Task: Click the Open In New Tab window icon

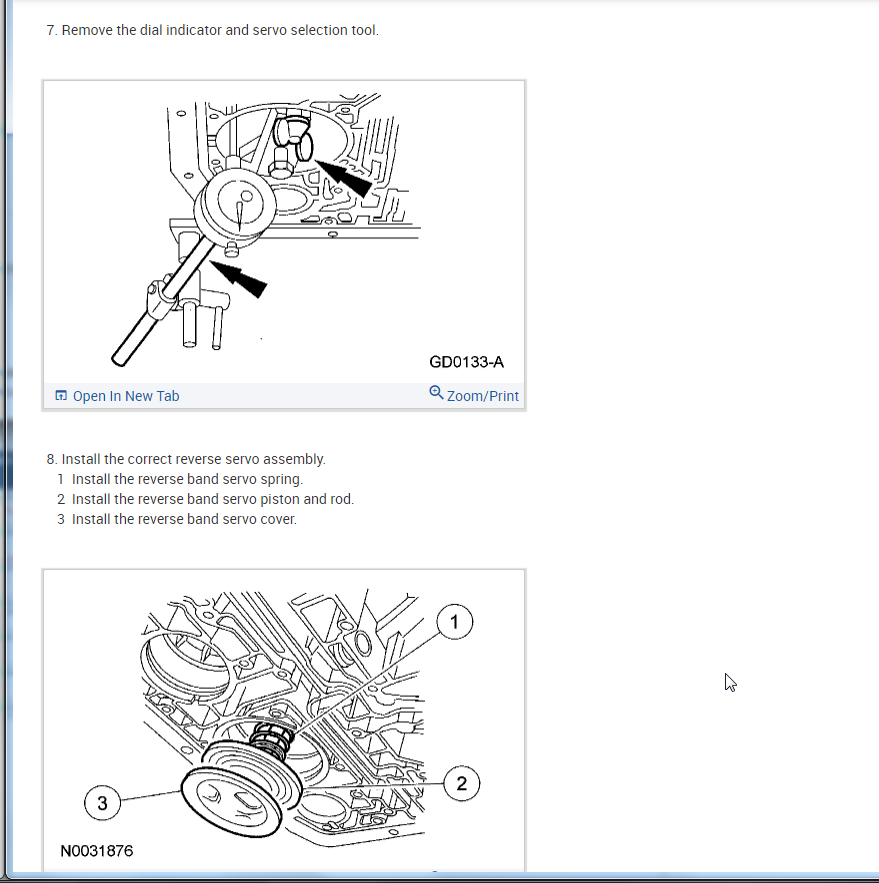Action: coord(61,395)
